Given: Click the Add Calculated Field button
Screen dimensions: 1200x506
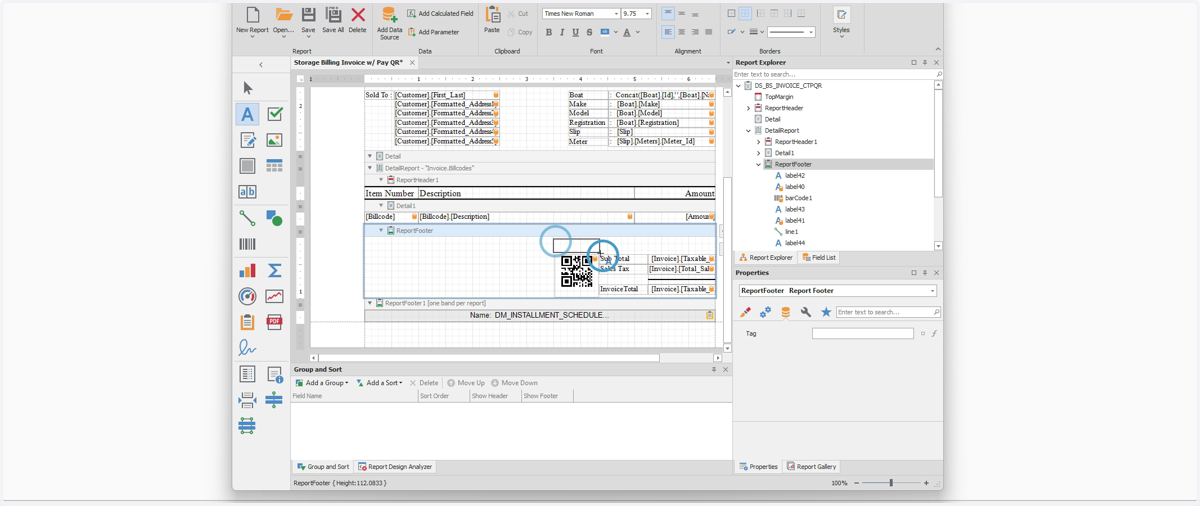Looking at the screenshot, I should tap(440, 14).
